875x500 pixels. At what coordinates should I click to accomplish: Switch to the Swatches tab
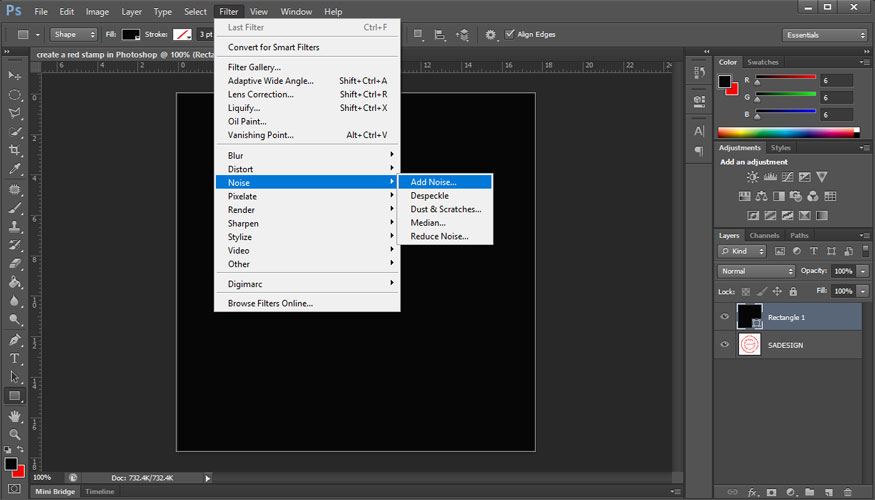pyautogui.click(x=763, y=62)
